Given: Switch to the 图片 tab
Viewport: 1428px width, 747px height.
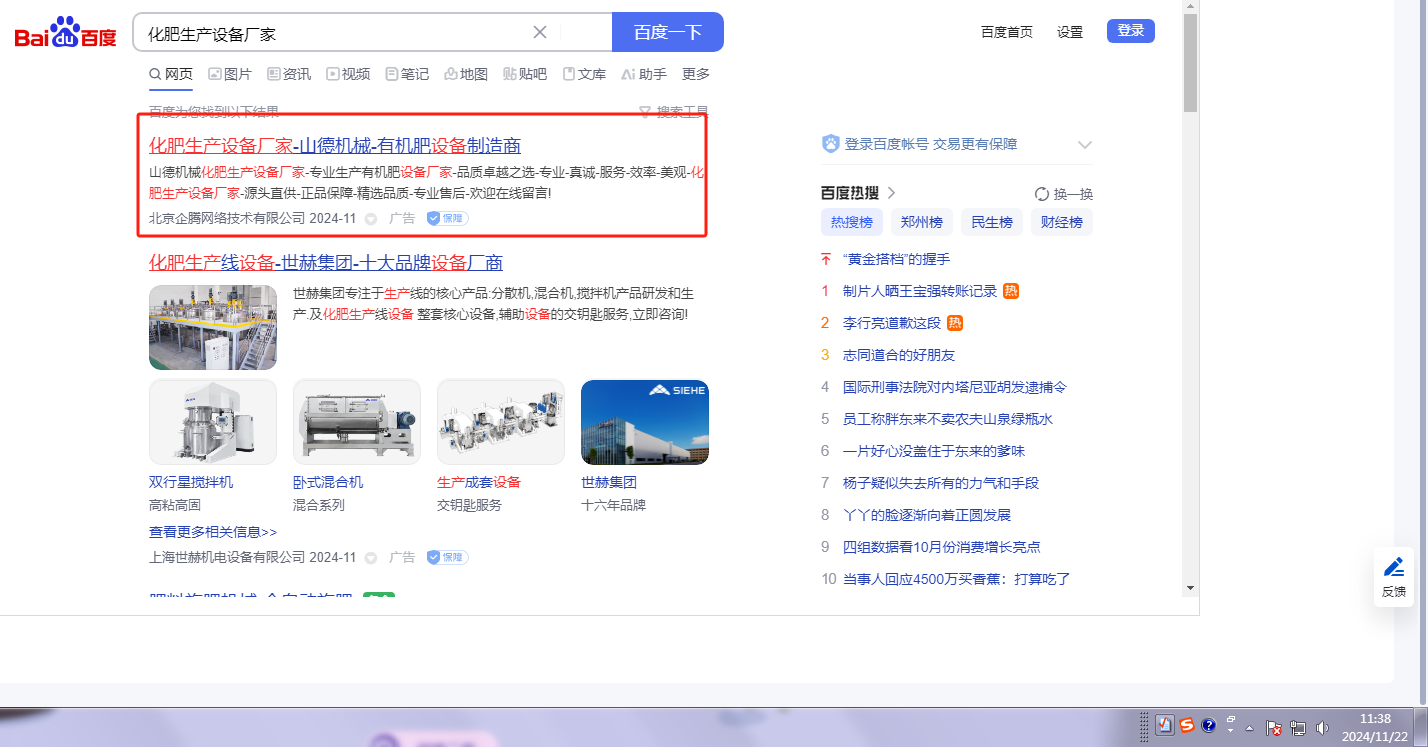Looking at the screenshot, I should click(x=230, y=74).
